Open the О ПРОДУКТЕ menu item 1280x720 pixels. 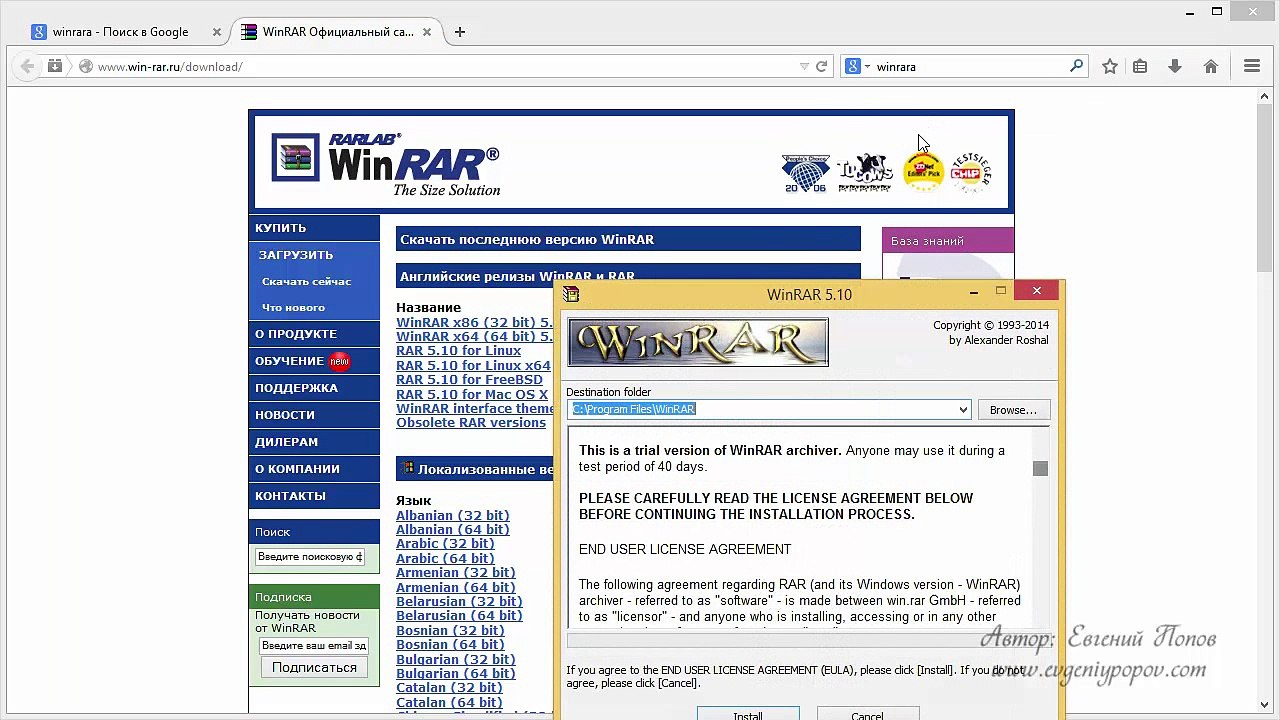pos(314,334)
